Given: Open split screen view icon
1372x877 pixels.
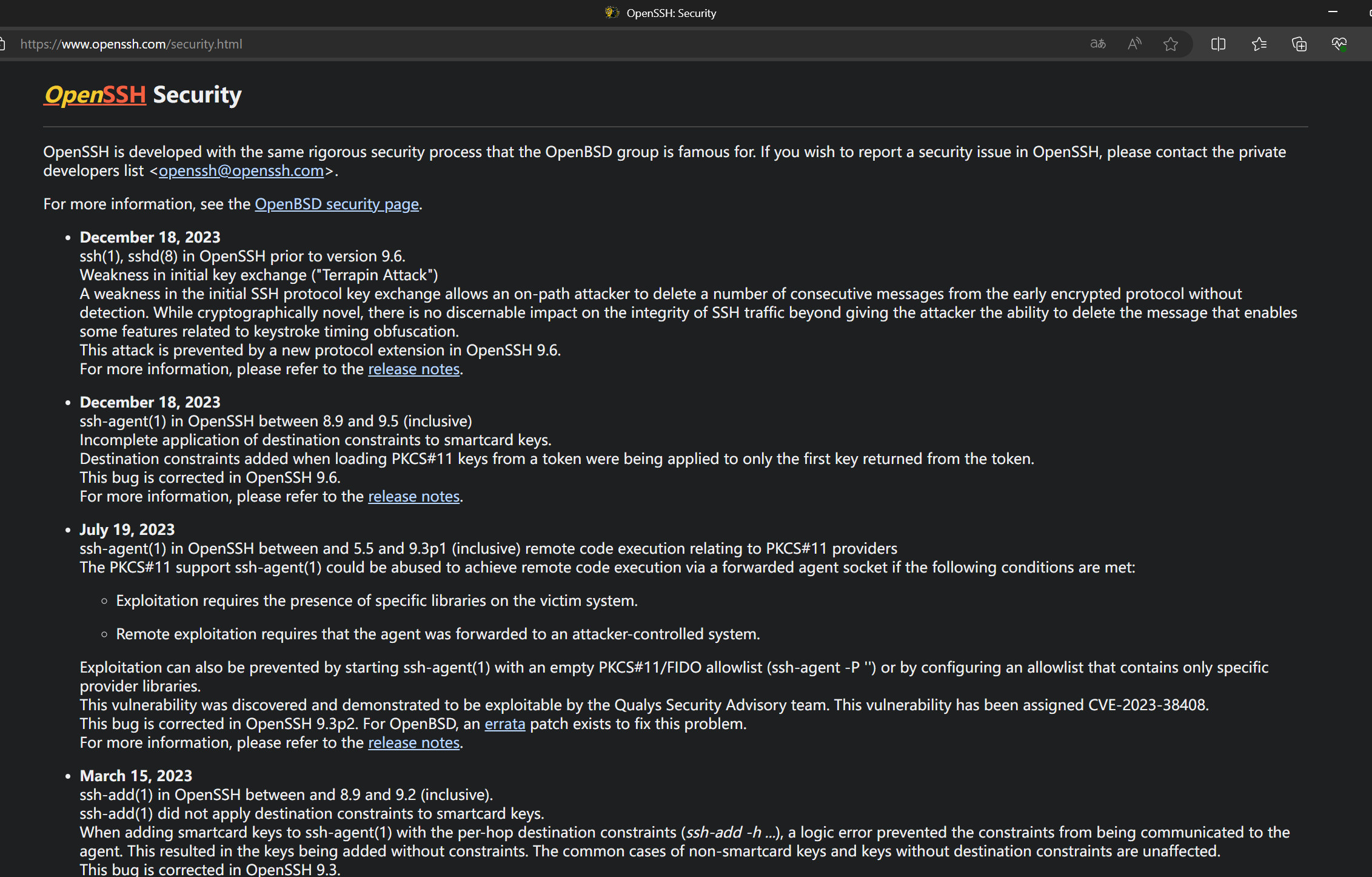Looking at the screenshot, I should (x=1218, y=44).
